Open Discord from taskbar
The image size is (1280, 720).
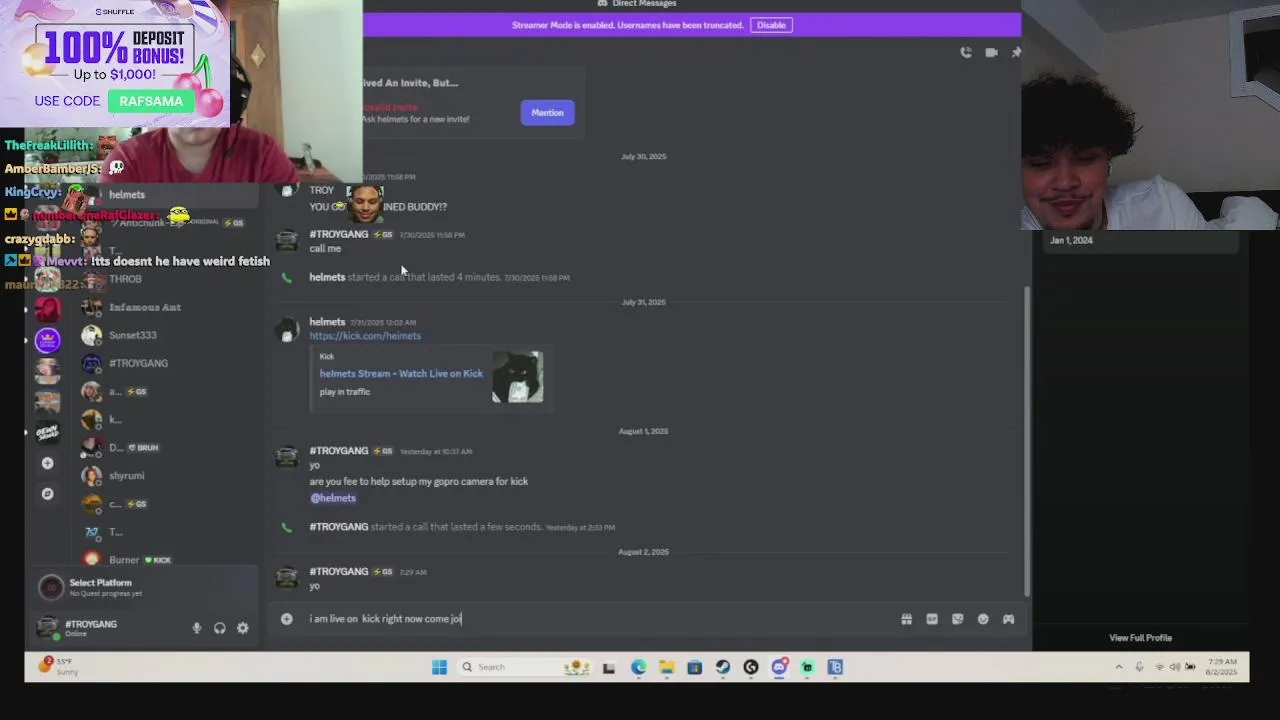779,667
